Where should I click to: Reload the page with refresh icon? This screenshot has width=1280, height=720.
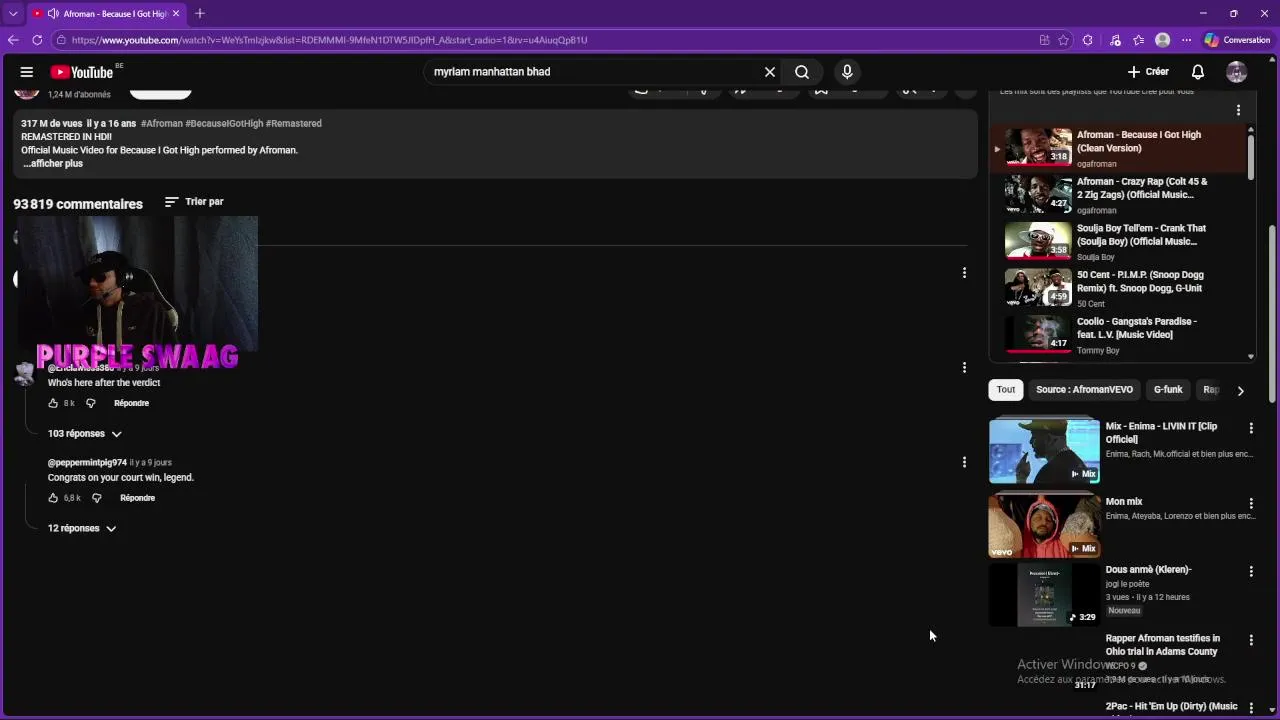37,40
